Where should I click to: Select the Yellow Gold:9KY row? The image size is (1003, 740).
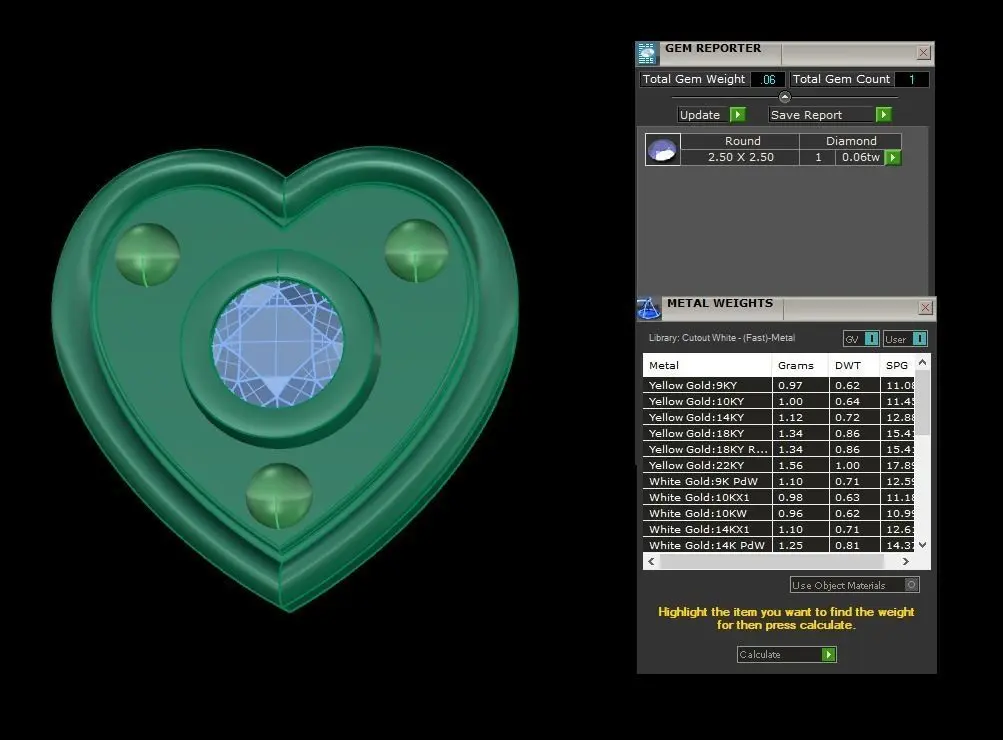click(779, 385)
